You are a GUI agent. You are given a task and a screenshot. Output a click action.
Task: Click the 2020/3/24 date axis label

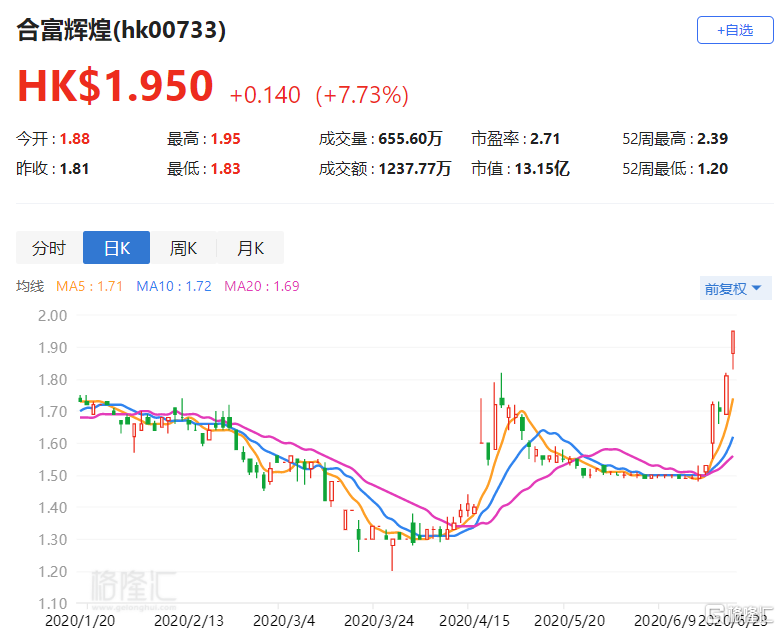[x=379, y=621]
